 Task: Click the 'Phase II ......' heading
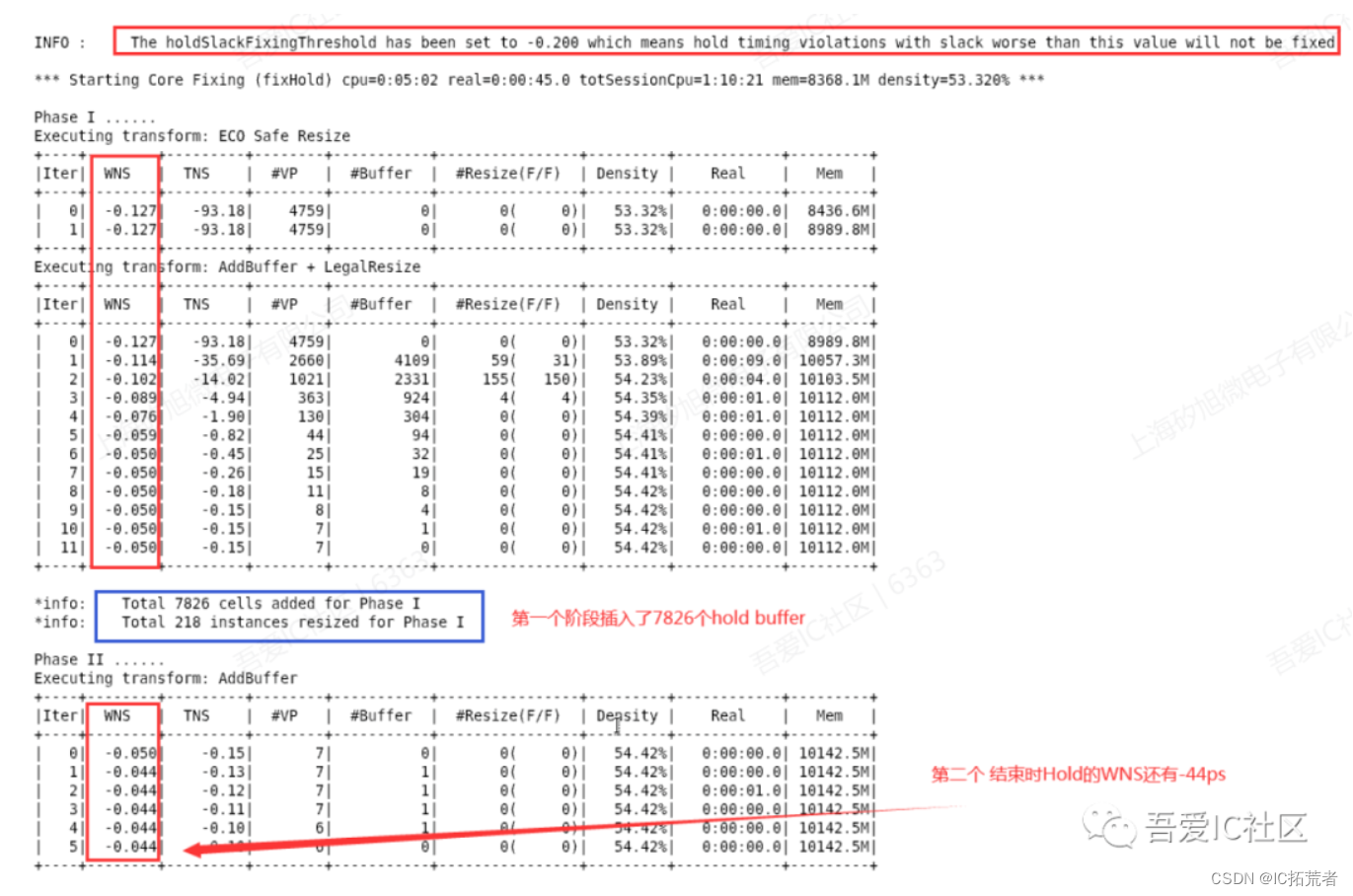pyautogui.click(x=99, y=659)
